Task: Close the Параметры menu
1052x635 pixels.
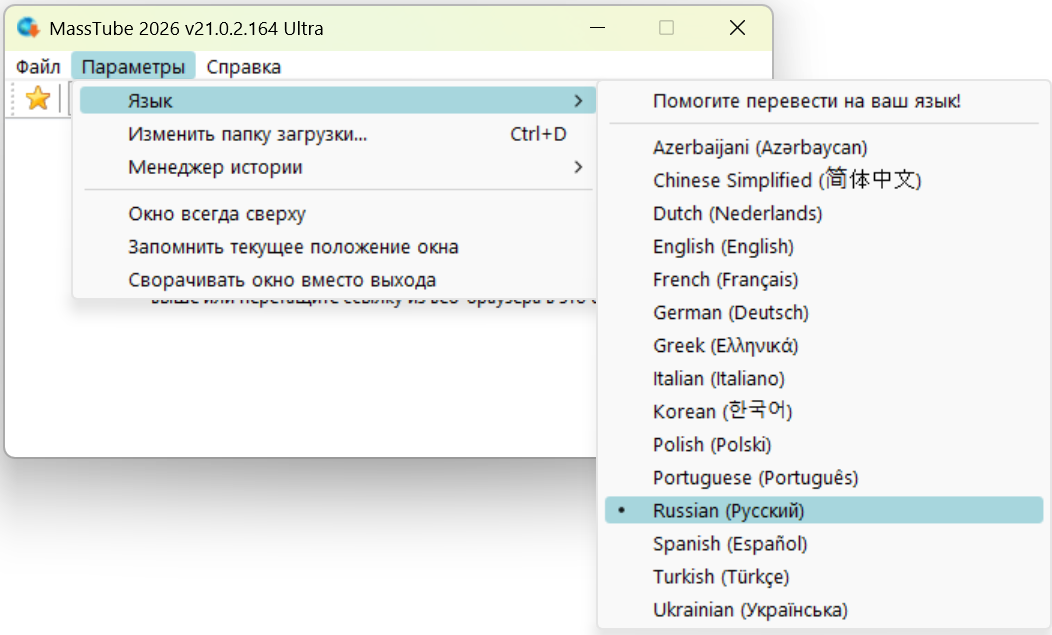Action: pos(133,67)
